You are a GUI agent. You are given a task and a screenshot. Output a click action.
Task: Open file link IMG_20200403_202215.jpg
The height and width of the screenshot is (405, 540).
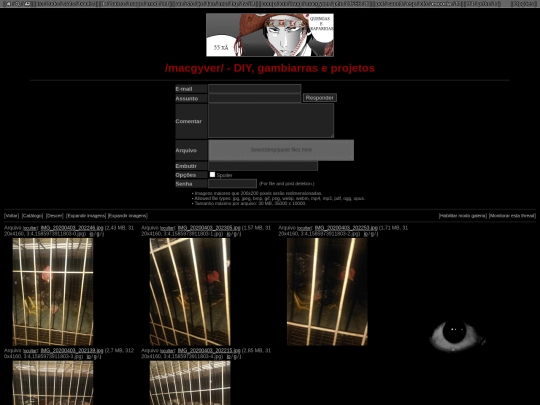click(209, 351)
